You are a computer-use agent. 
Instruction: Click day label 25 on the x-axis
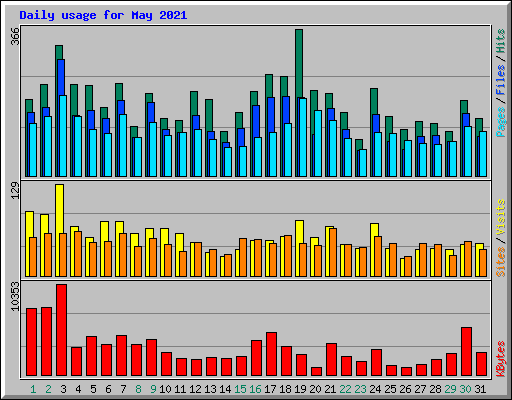pos(390,389)
